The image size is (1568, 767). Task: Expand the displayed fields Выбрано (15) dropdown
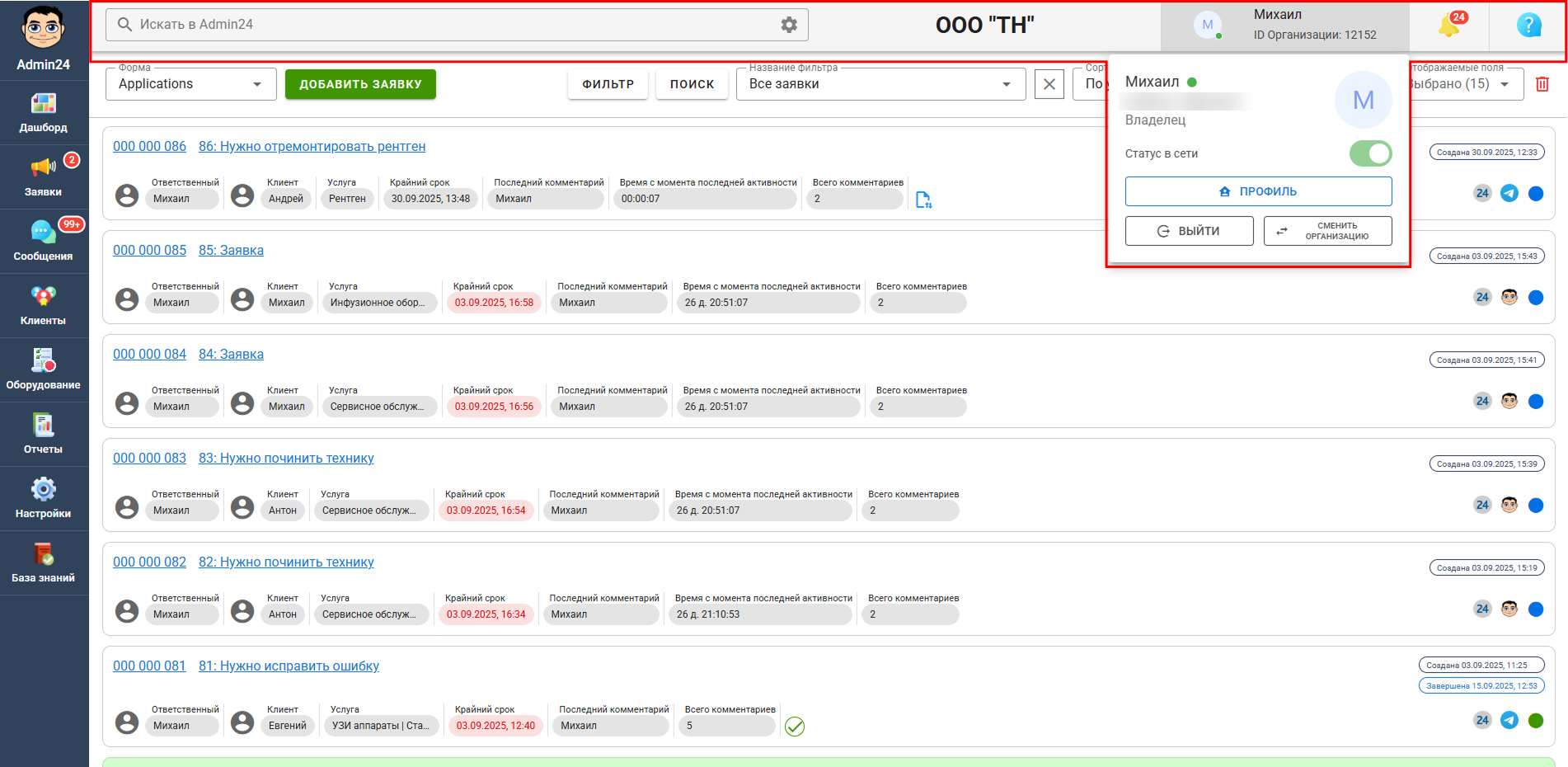click(1465, 84)
